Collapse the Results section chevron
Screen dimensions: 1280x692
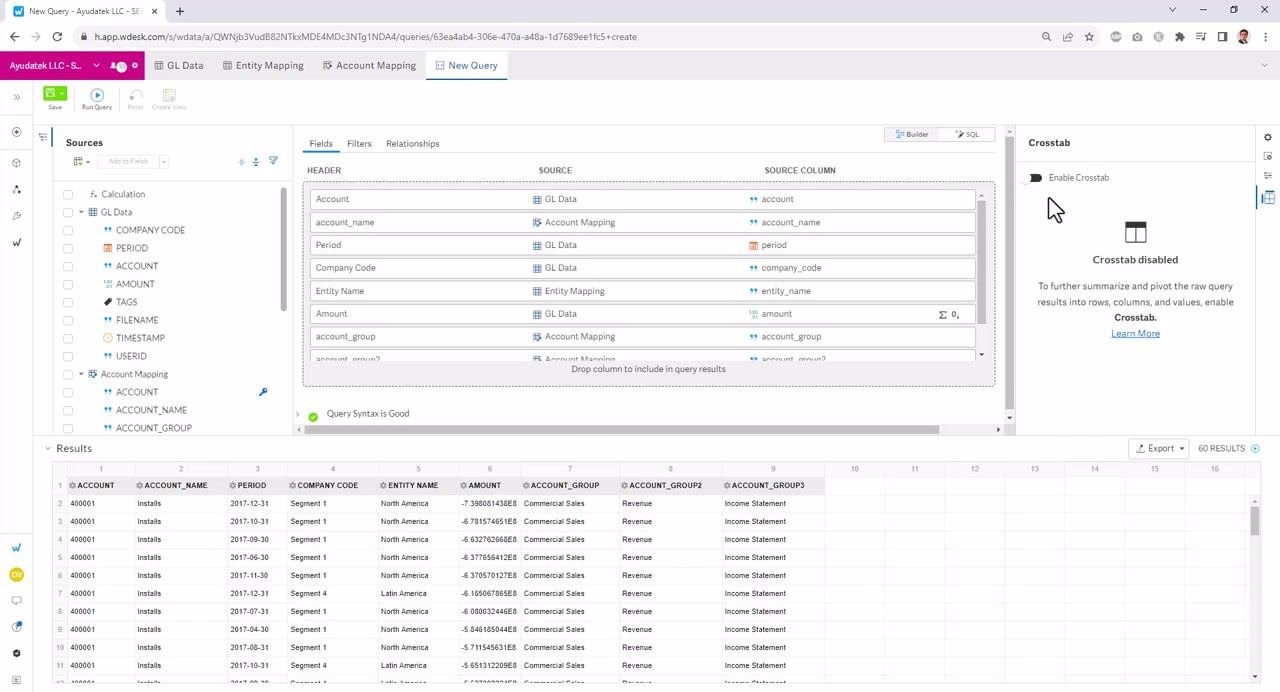(47, 448)
